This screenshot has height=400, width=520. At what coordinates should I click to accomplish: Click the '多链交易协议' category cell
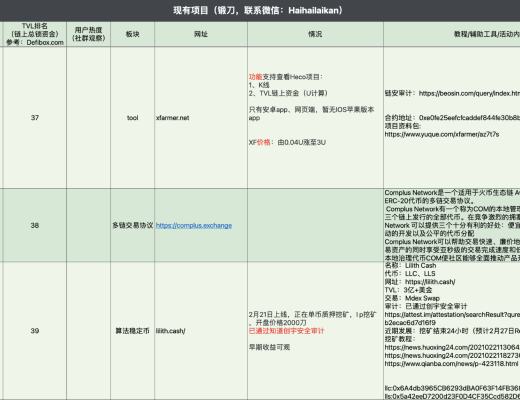click(132, 225)
